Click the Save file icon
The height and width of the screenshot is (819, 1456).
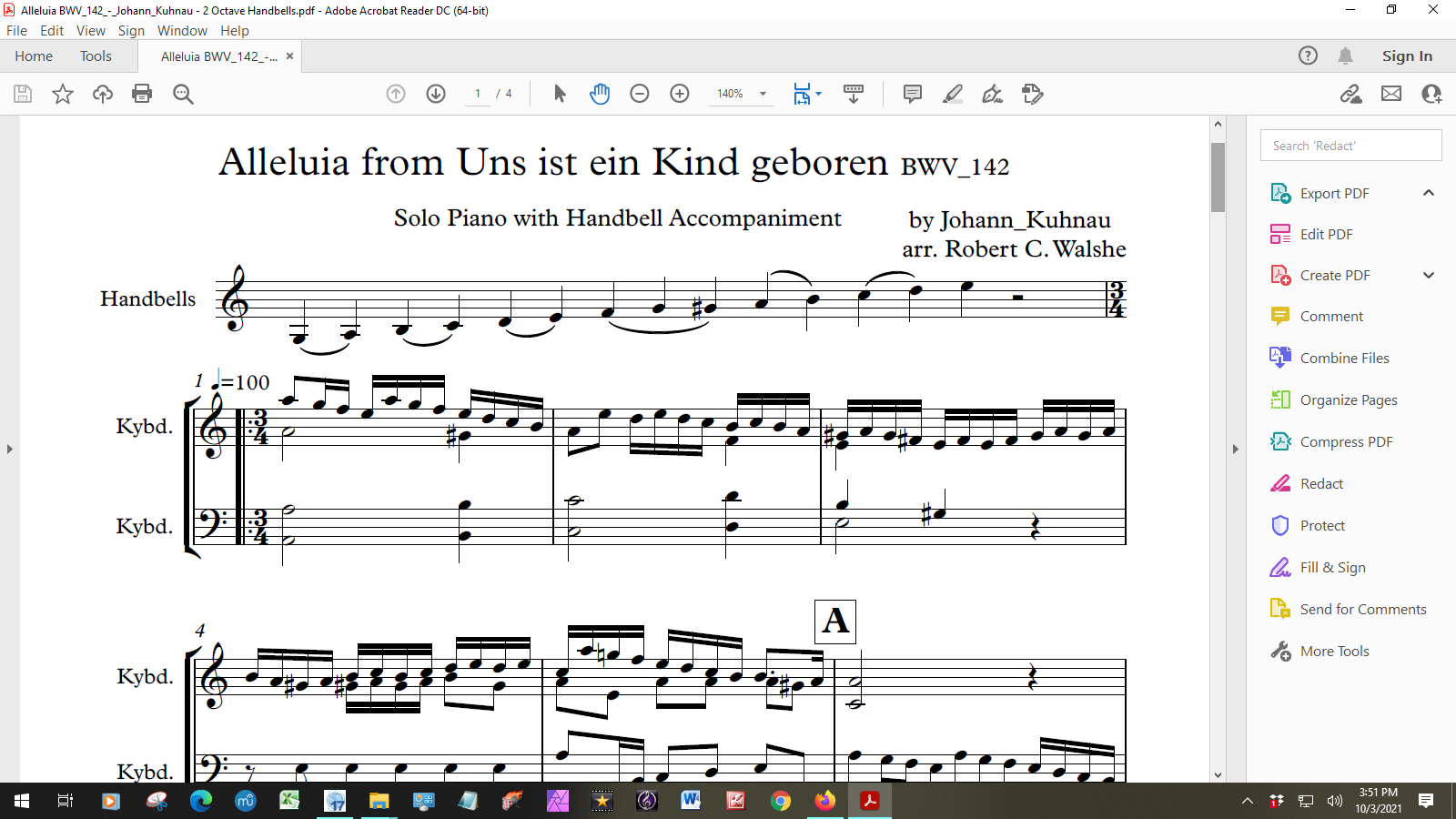click(x=23, y=94)
